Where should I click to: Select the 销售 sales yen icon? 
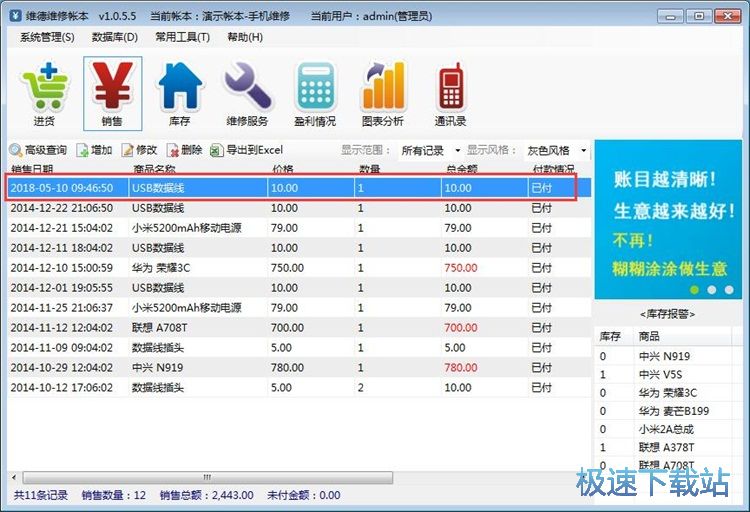point(112,93)
